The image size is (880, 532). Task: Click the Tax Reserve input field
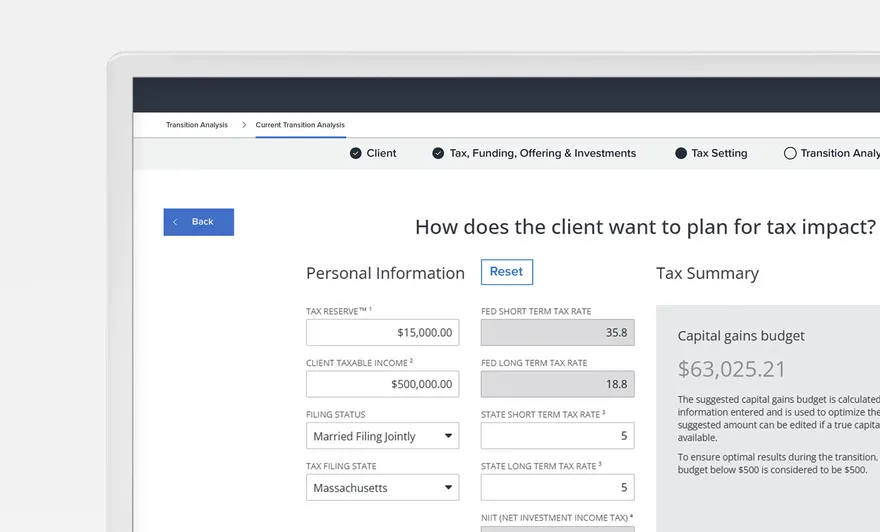382,332
